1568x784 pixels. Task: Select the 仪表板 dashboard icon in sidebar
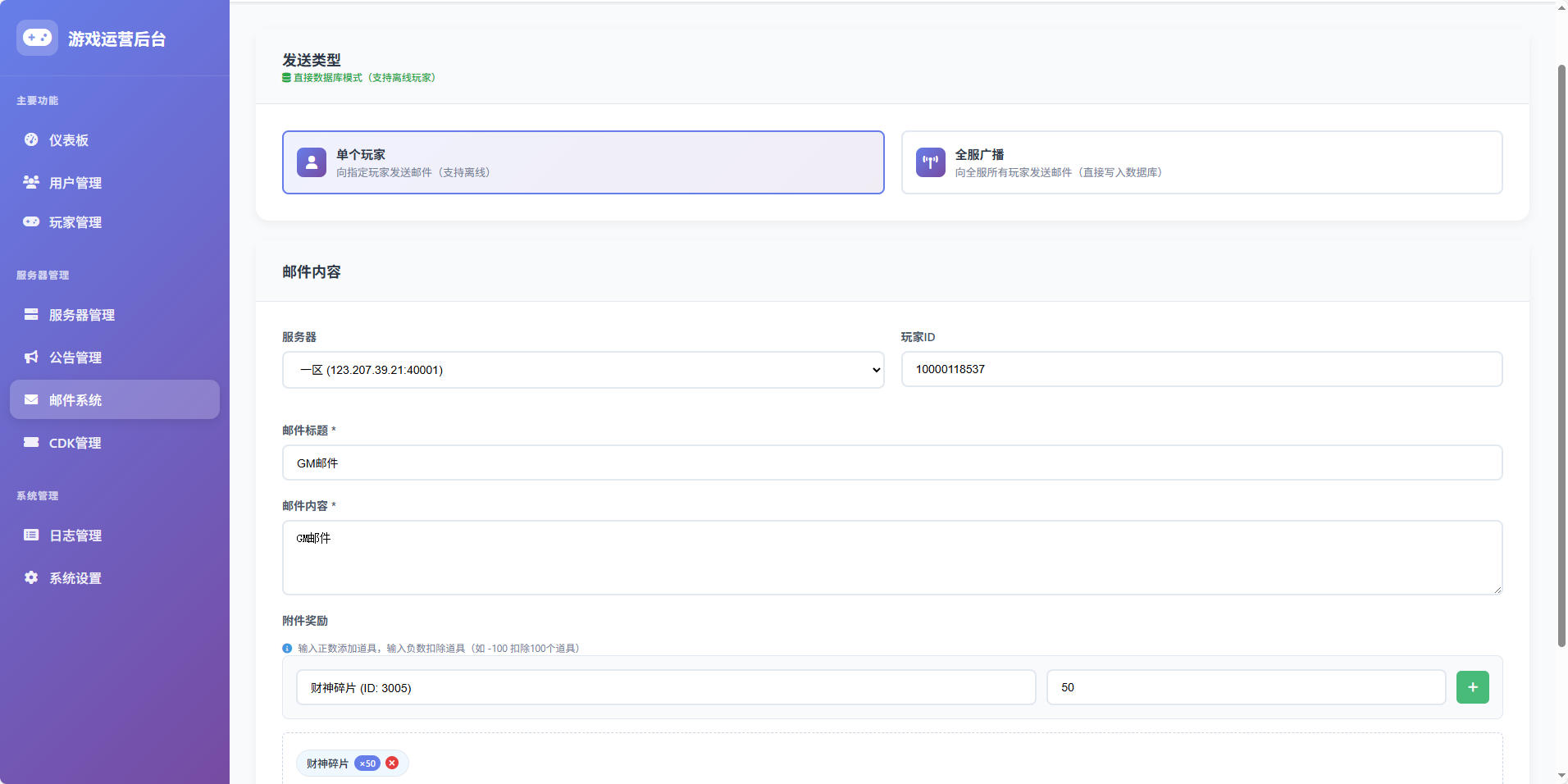click(30, 139)
